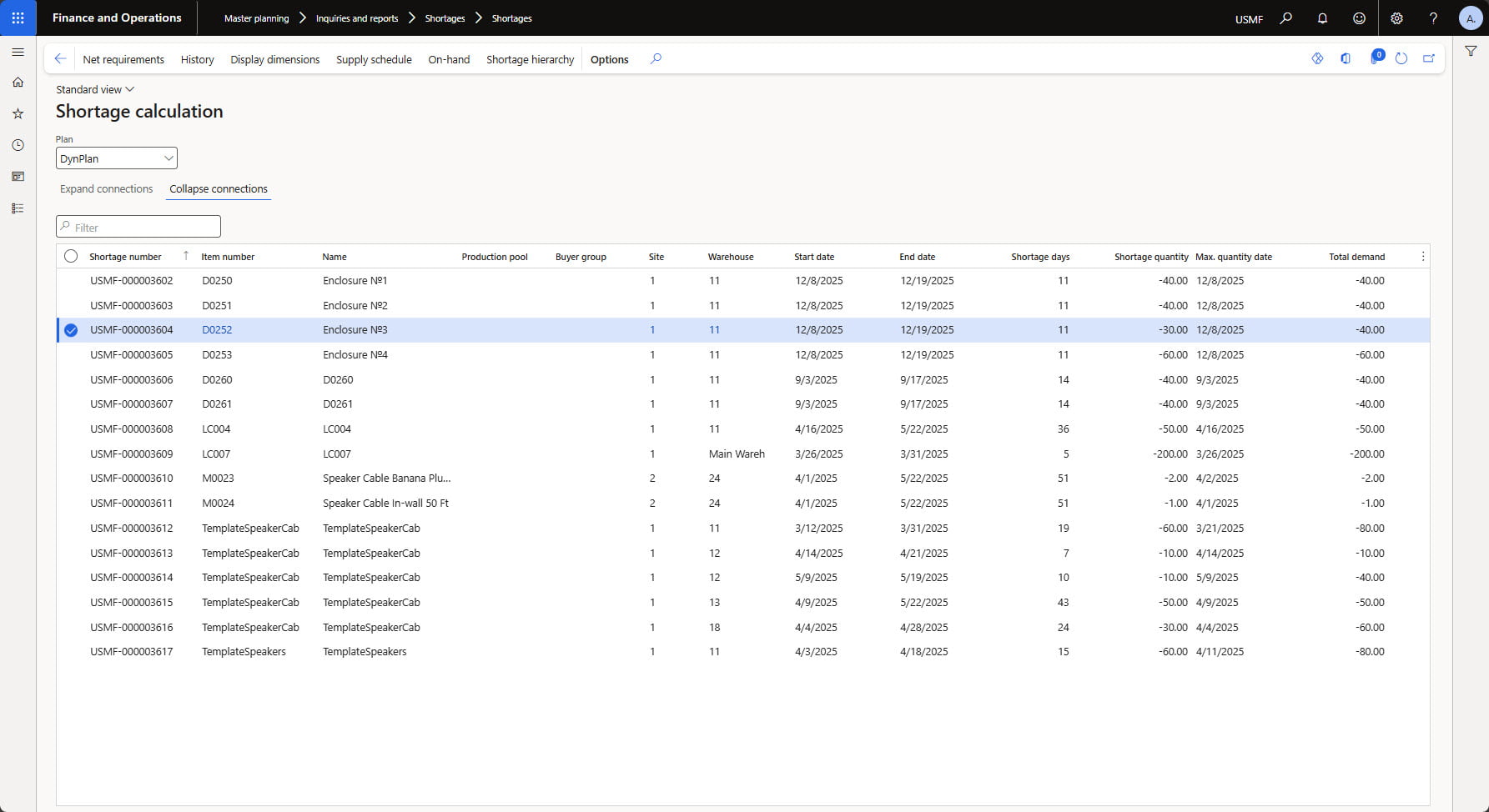Click the feedback smiley icon
The width and height of the screenshot is (1489, 812).
click(1359, 18)
